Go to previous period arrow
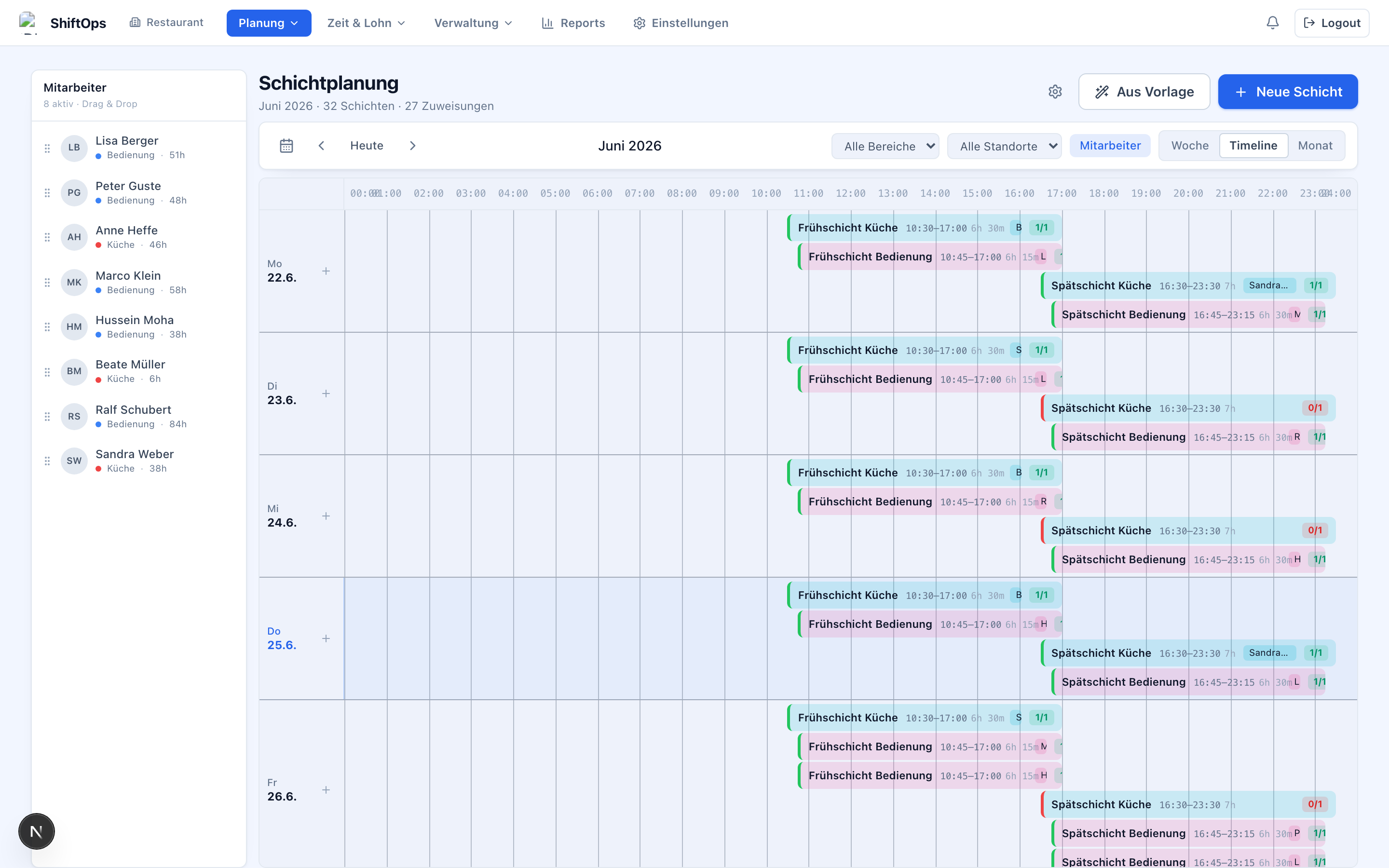 click(x=321, y=146)
